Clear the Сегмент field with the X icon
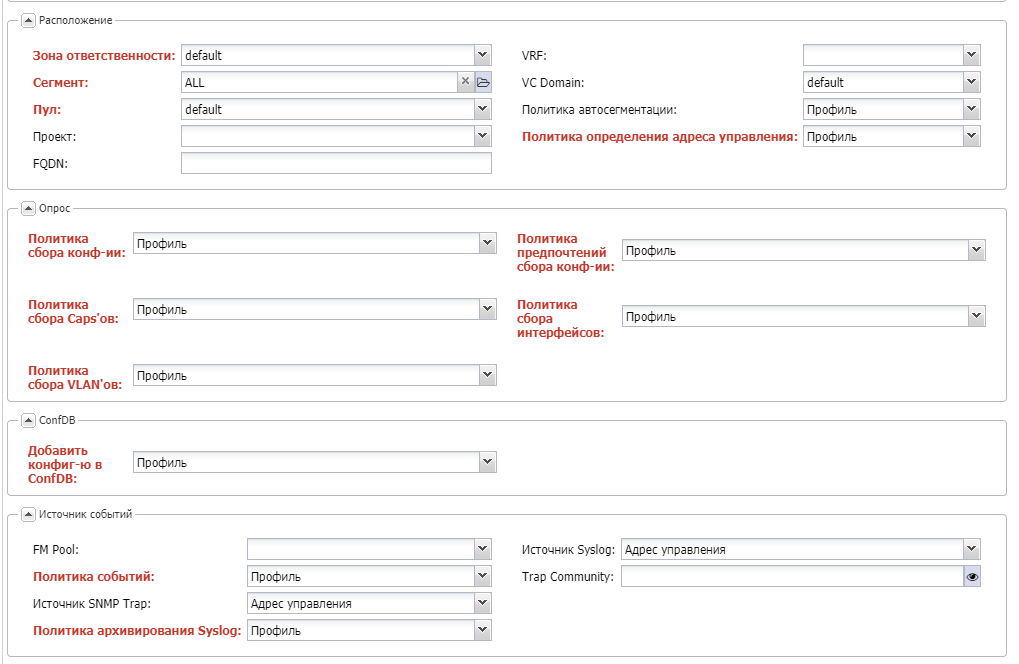Screen dimensions: 1019x664 click(x=465, y=82)
